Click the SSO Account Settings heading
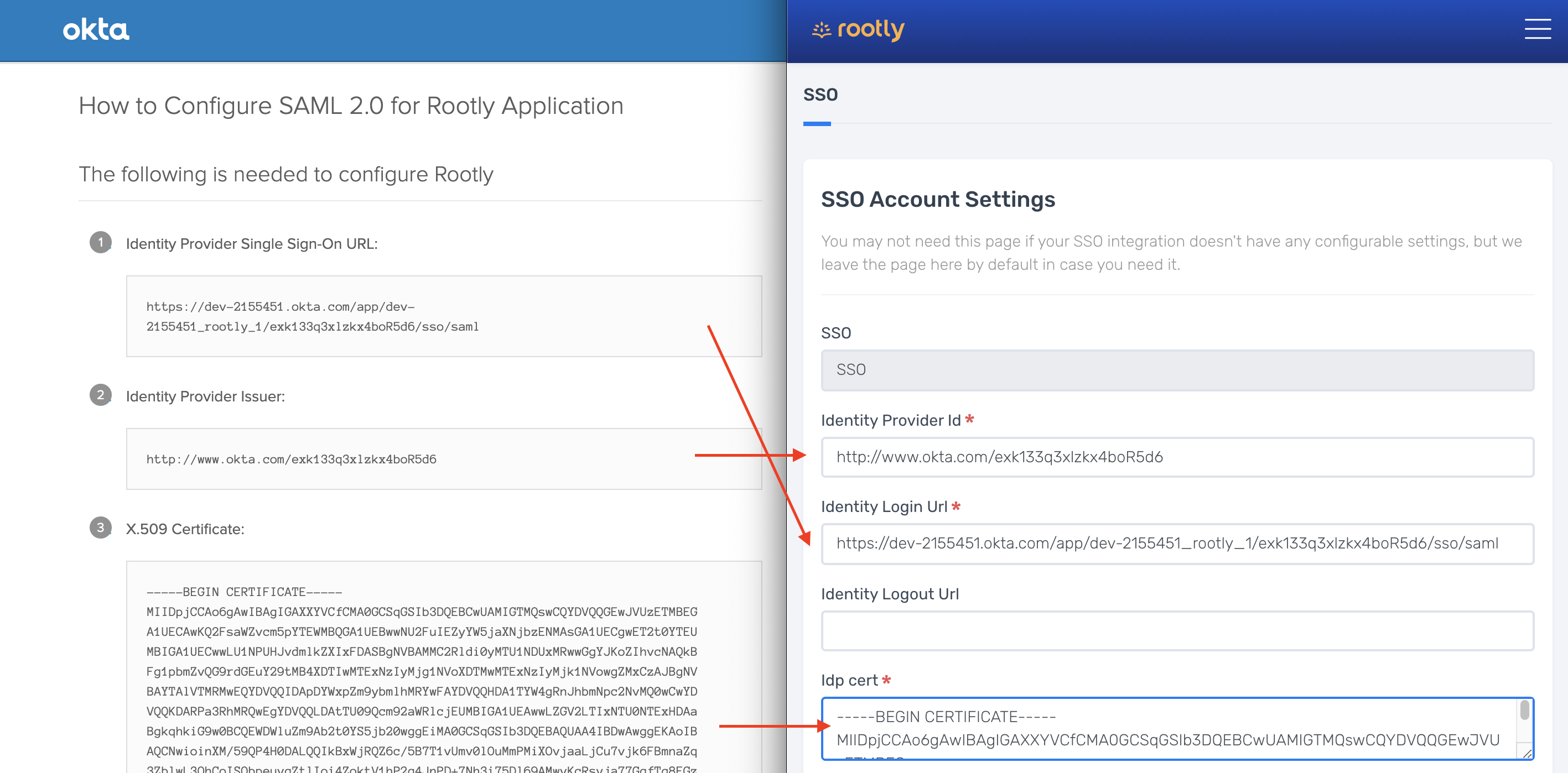Image resolution: width=1568 pixels, height=773 pixels. point(937,200)
